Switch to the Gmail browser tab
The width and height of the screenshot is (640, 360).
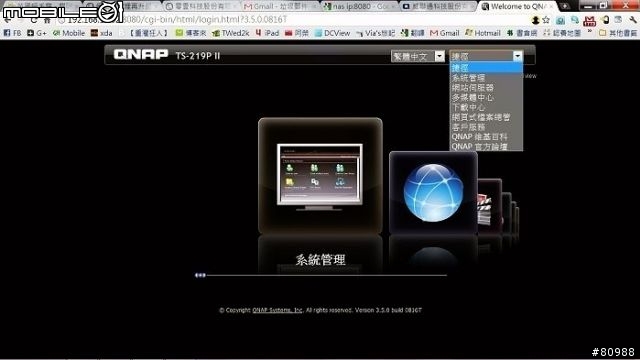pyautogui.click(x=280, y=6)
